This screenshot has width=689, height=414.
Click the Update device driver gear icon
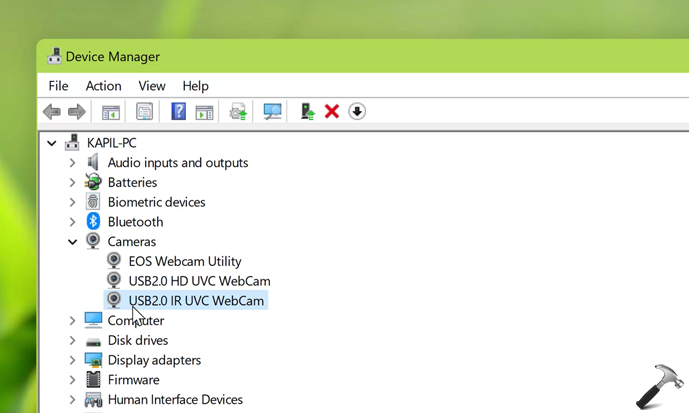click(238, 112)
